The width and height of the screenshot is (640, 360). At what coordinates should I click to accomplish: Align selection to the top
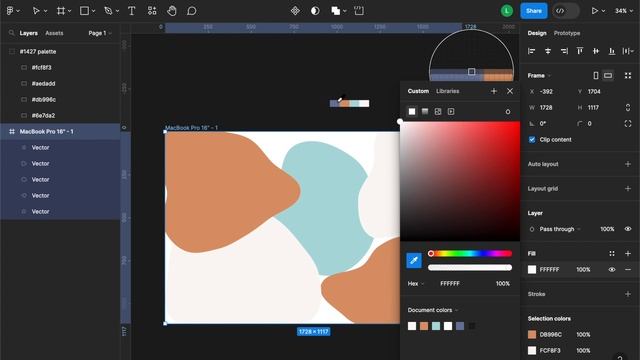coord(580,51)
